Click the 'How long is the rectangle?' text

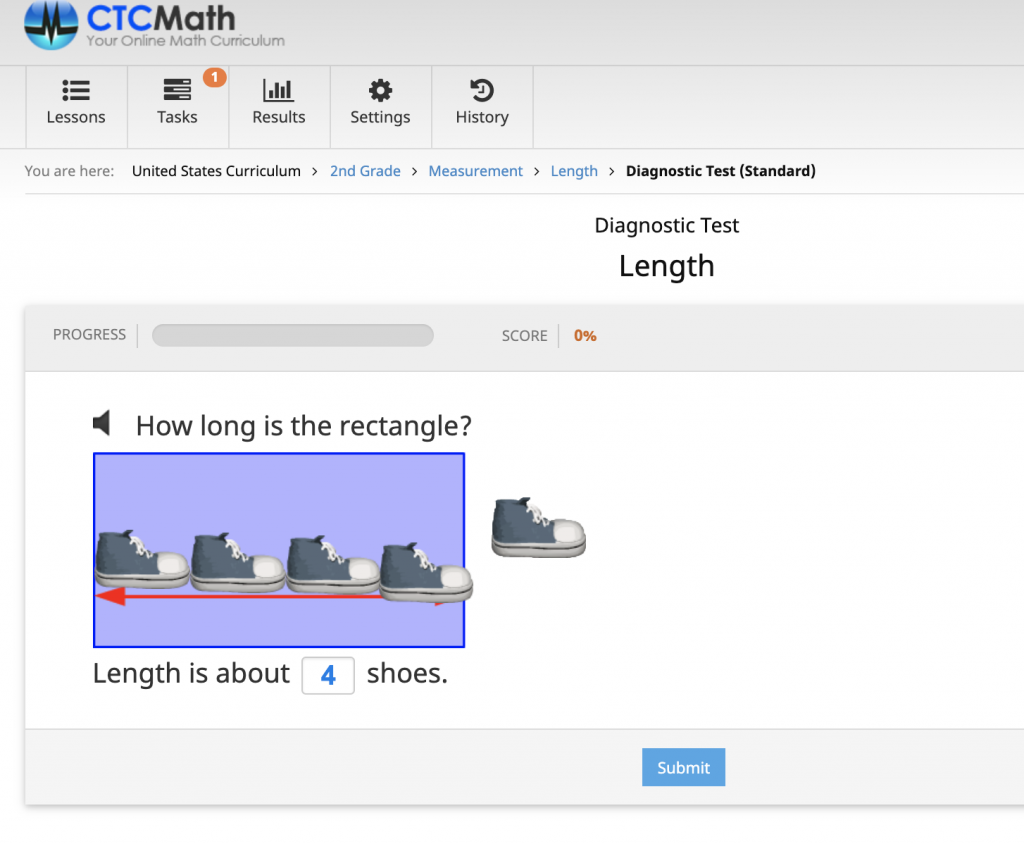tap(304, 426)
